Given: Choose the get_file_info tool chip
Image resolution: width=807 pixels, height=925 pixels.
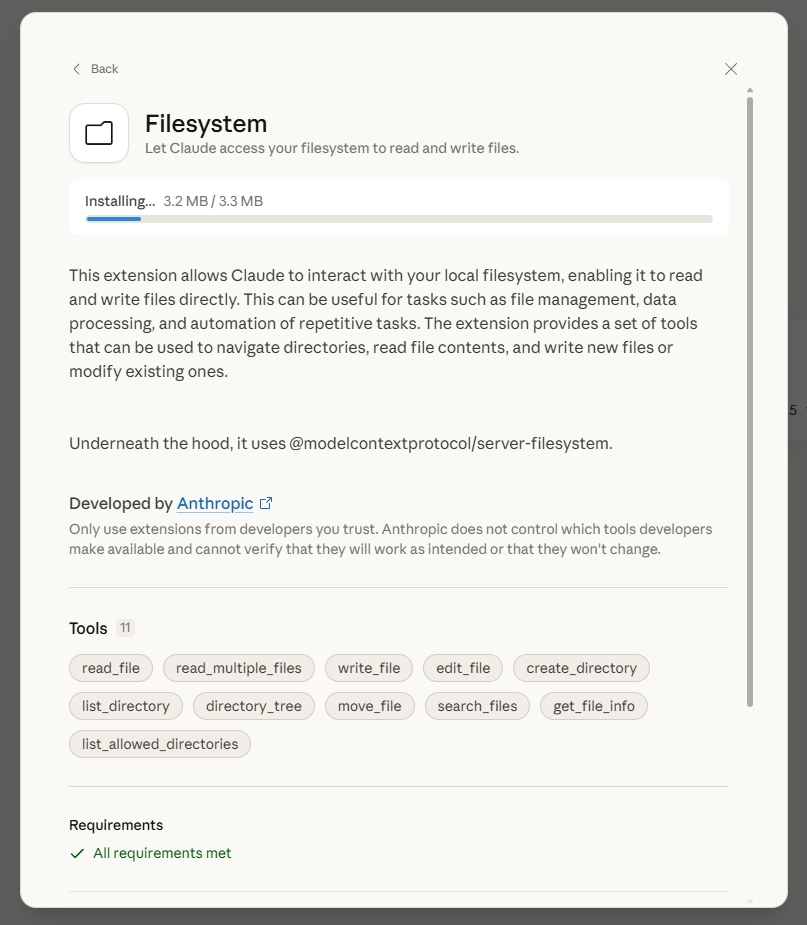Looking at the screenshot, I should [594, 706].
